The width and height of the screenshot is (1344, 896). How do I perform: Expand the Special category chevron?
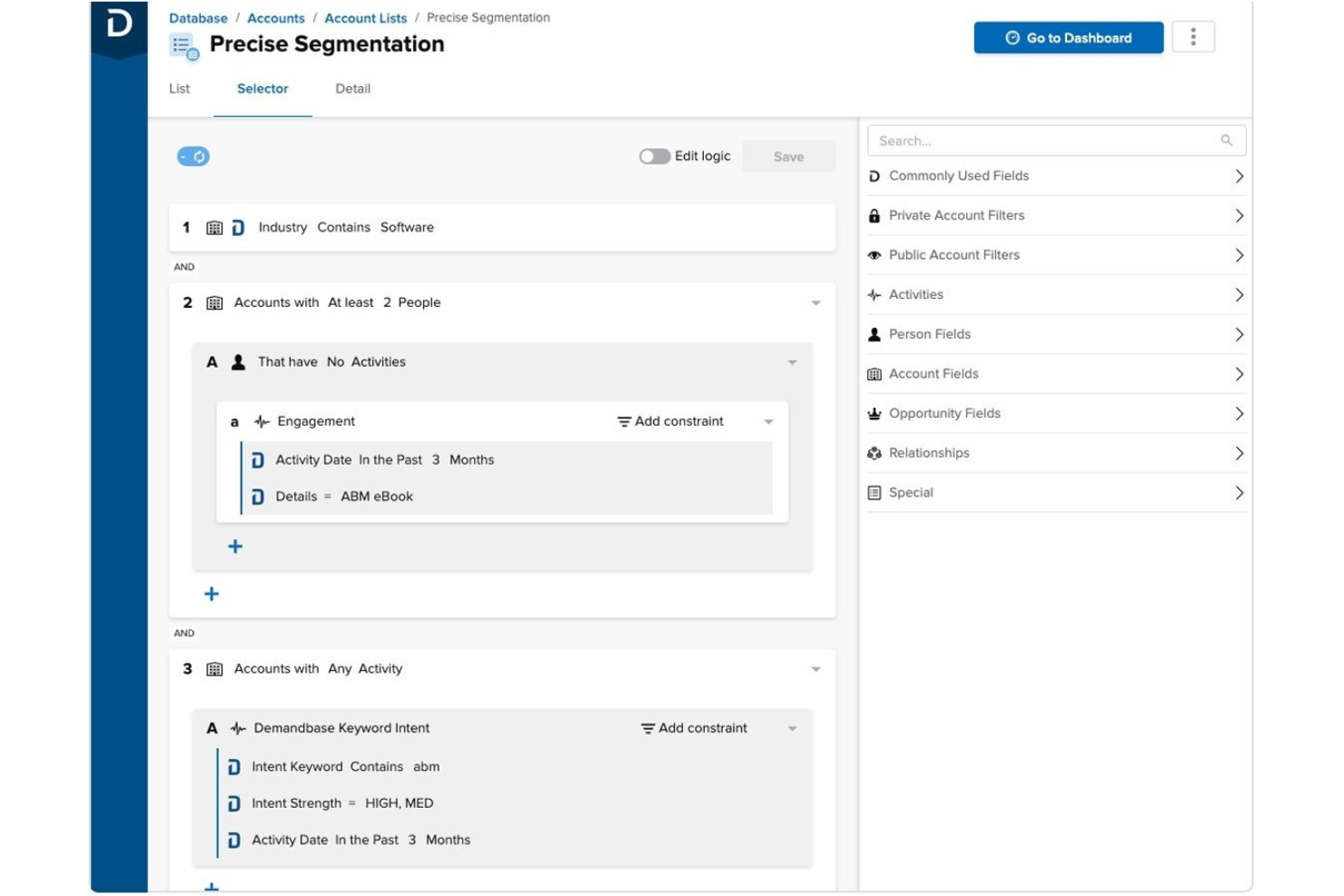coord(1239,493)
